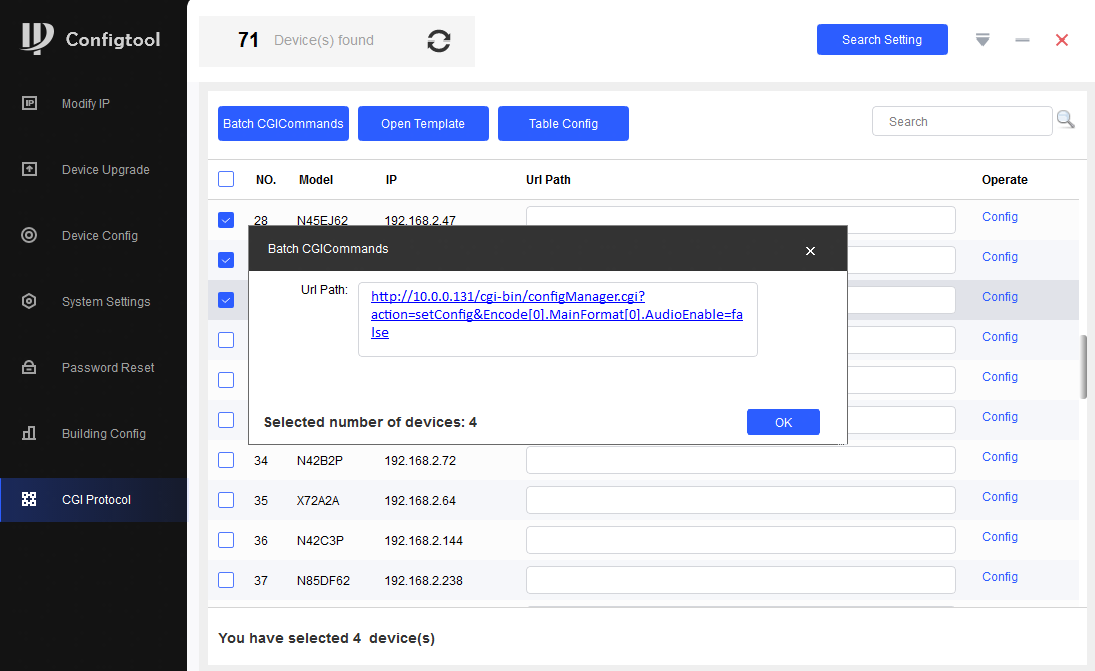This screenshot has width=1095, height=671.
Task: Open the CGI Protocol section
Action: coord(95,499)
